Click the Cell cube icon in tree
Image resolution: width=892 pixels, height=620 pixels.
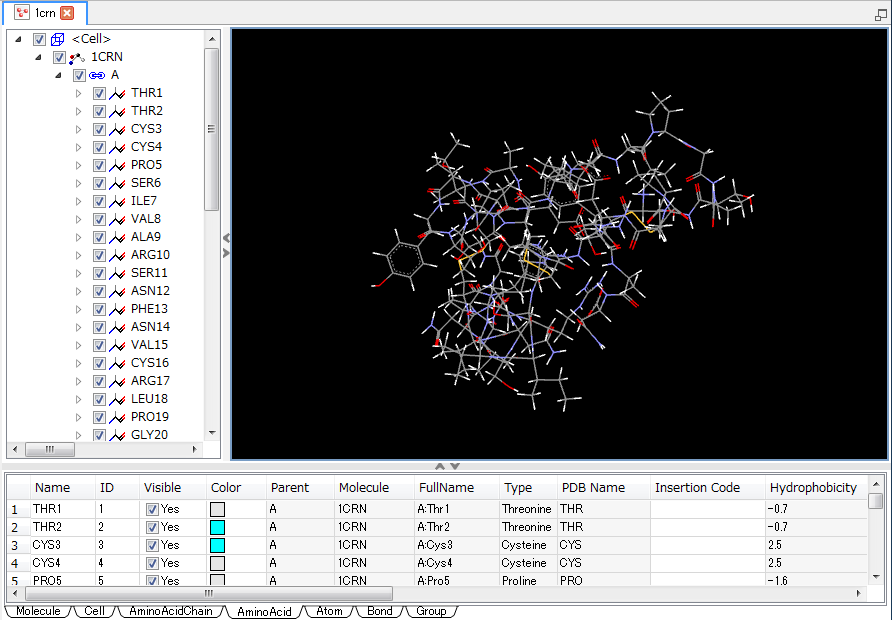coord(58,39)
